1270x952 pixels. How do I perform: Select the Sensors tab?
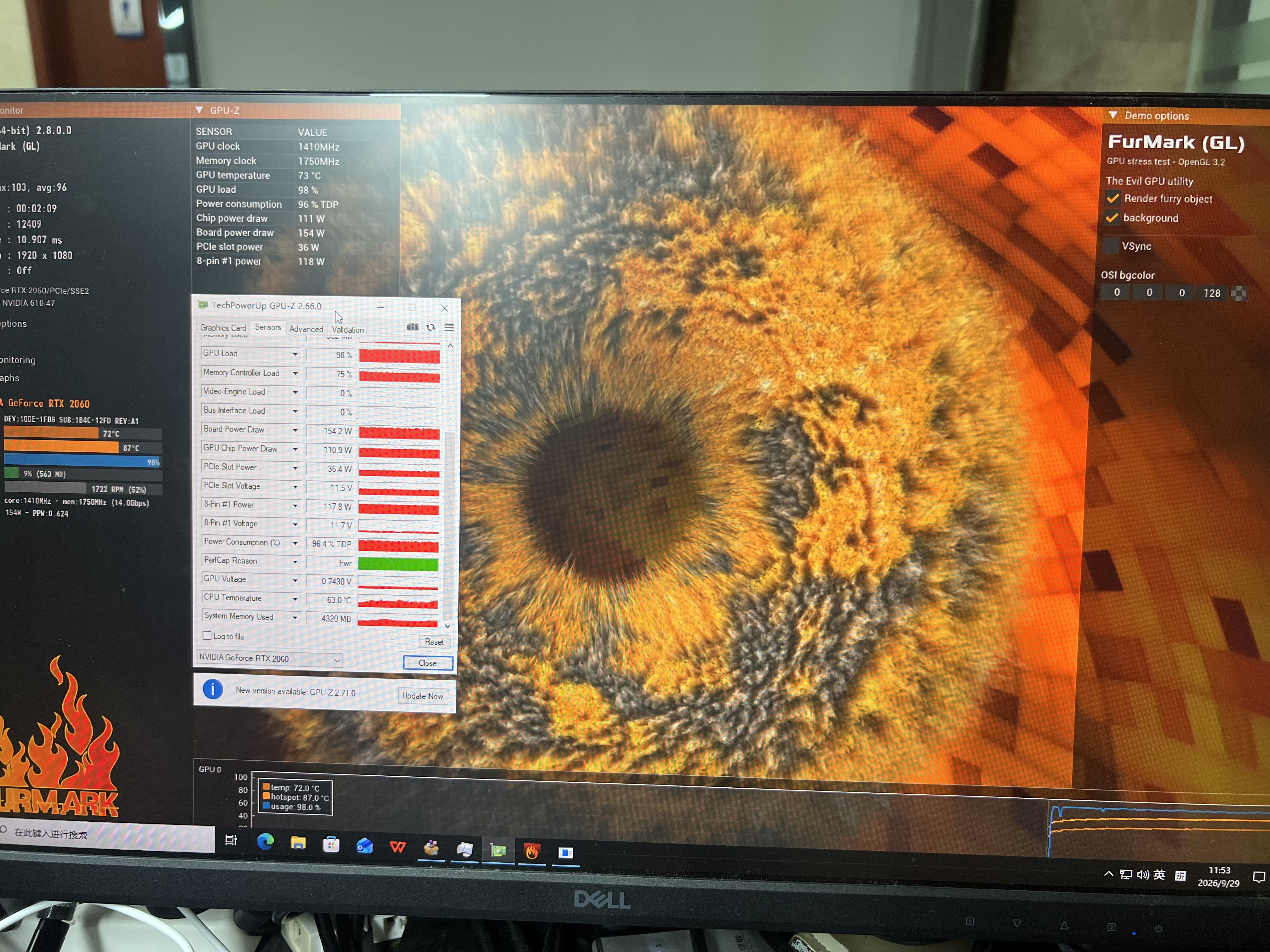[x=267, y=327]
